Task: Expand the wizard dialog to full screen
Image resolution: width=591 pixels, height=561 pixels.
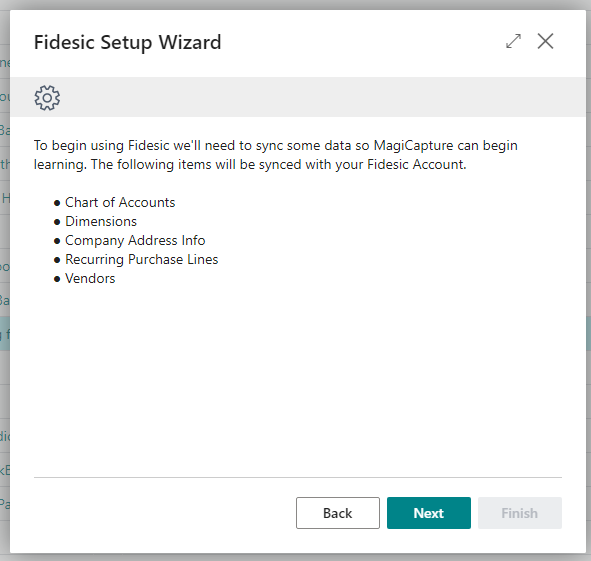Action: tap(513, 41)
